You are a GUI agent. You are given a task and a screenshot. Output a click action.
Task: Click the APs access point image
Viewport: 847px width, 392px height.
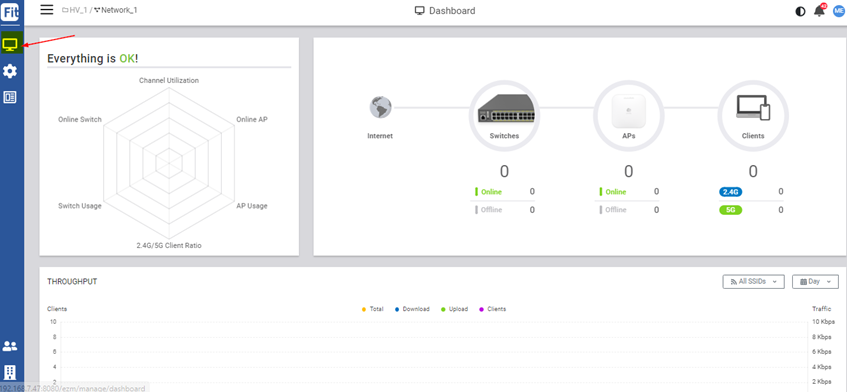click(x=628, y=111)
